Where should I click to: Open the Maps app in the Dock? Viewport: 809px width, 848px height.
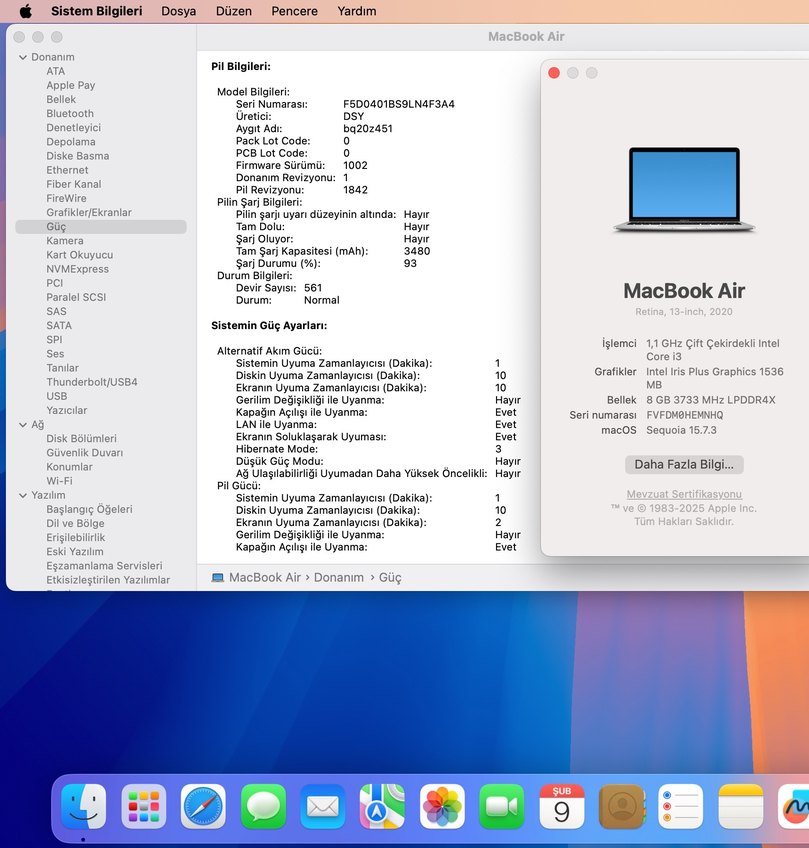point(382,806)
